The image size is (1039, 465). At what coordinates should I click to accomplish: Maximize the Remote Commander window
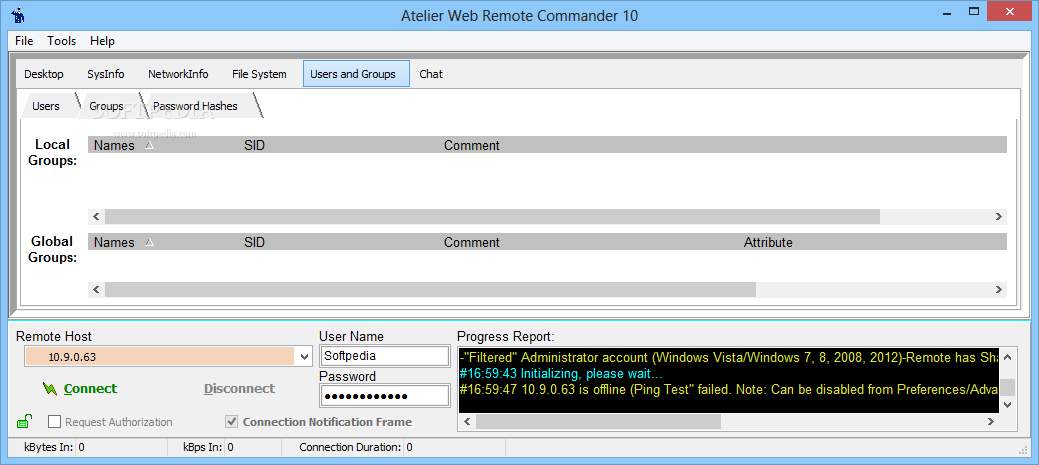tap(974, 11)
